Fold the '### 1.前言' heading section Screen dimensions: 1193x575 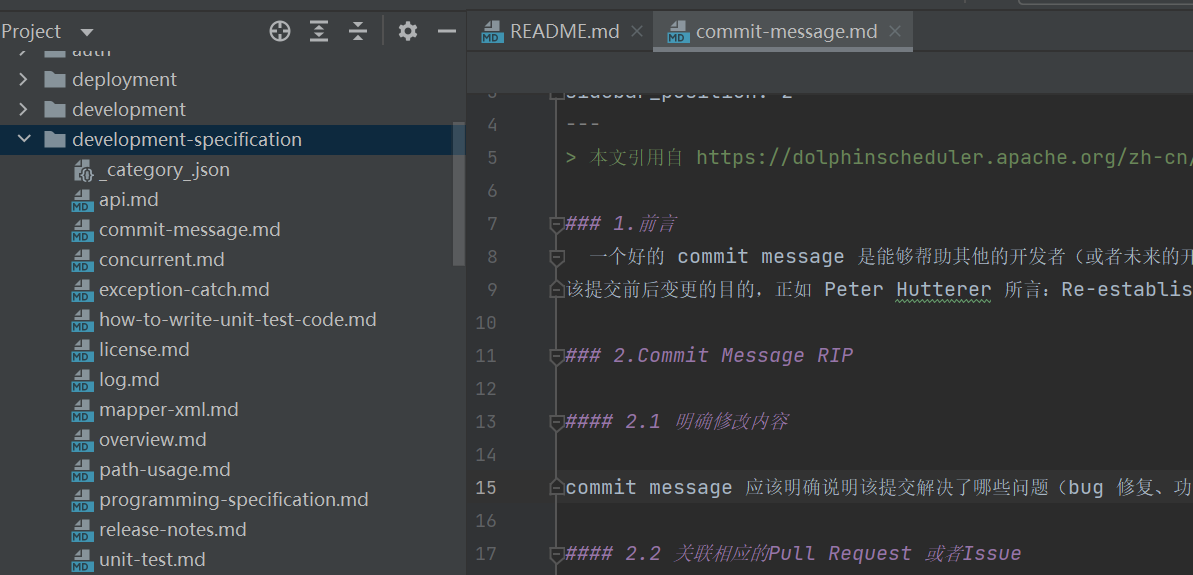point(557,224)
